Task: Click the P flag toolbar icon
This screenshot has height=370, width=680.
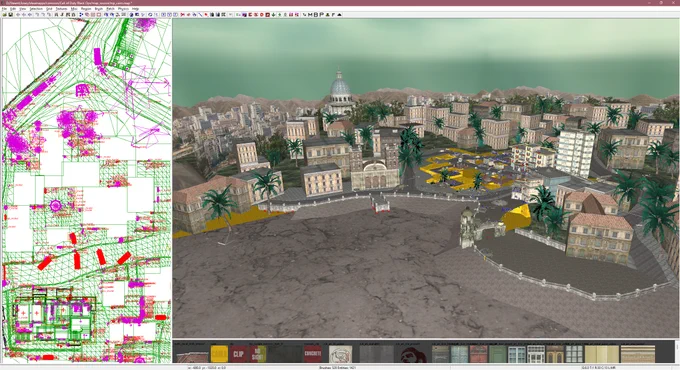Action: 322,15
